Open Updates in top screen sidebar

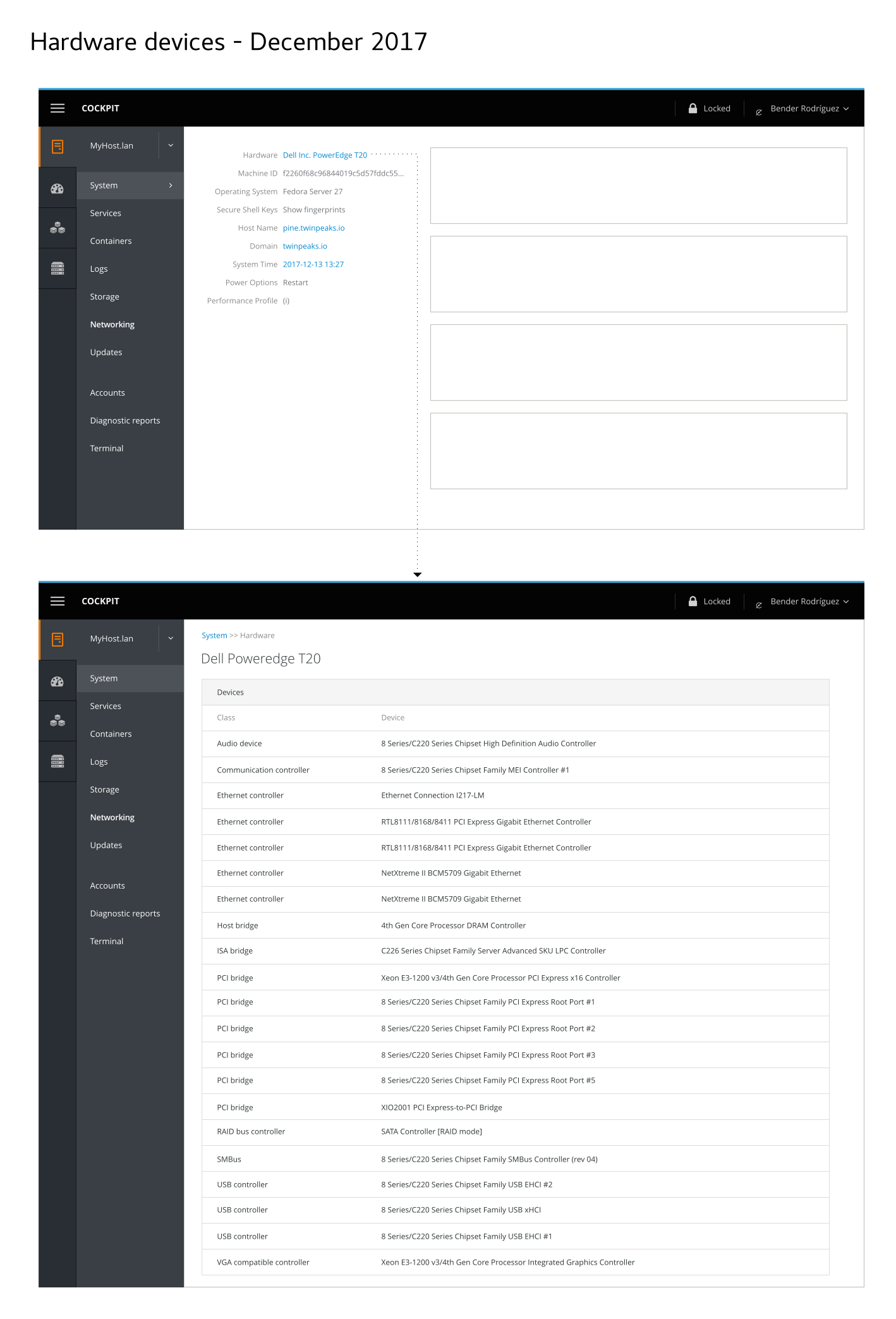point(106,352)
